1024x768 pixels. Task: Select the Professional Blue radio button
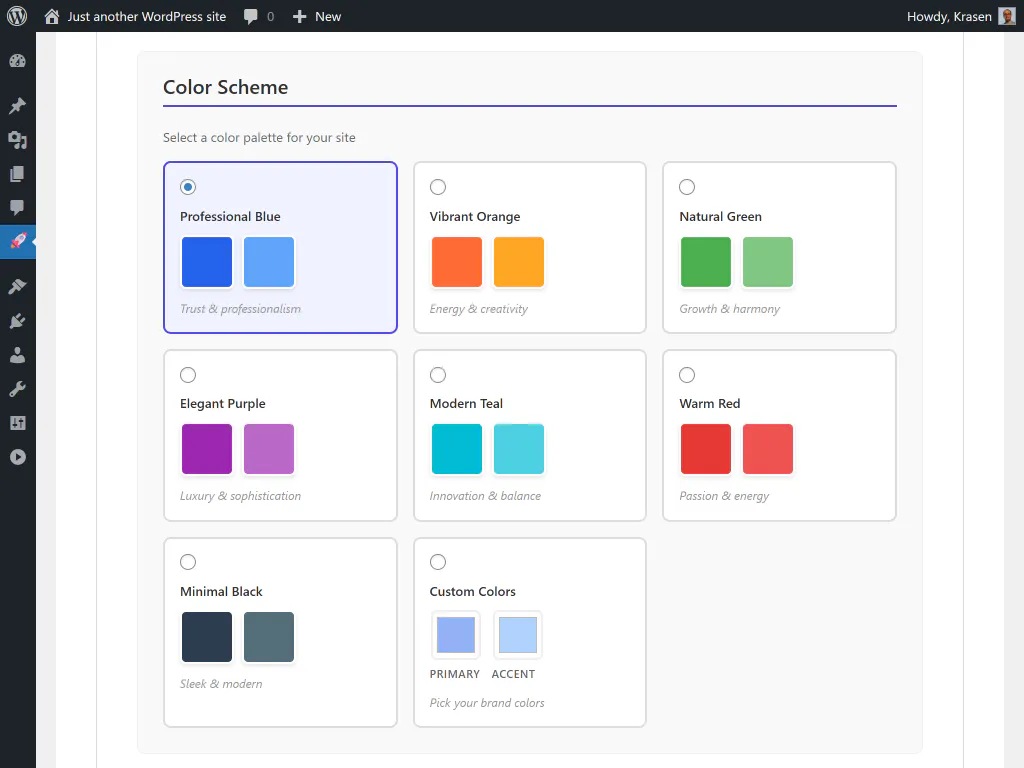tap(188, 187)
